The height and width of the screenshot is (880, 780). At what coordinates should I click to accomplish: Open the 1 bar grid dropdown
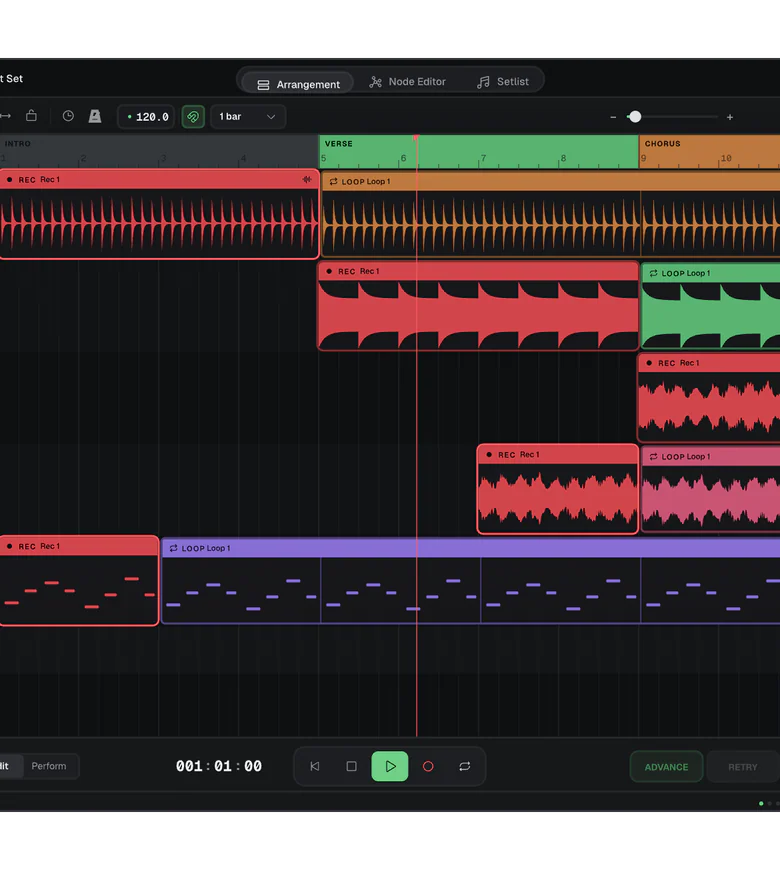pyautogui.click(x=247, y=117)
